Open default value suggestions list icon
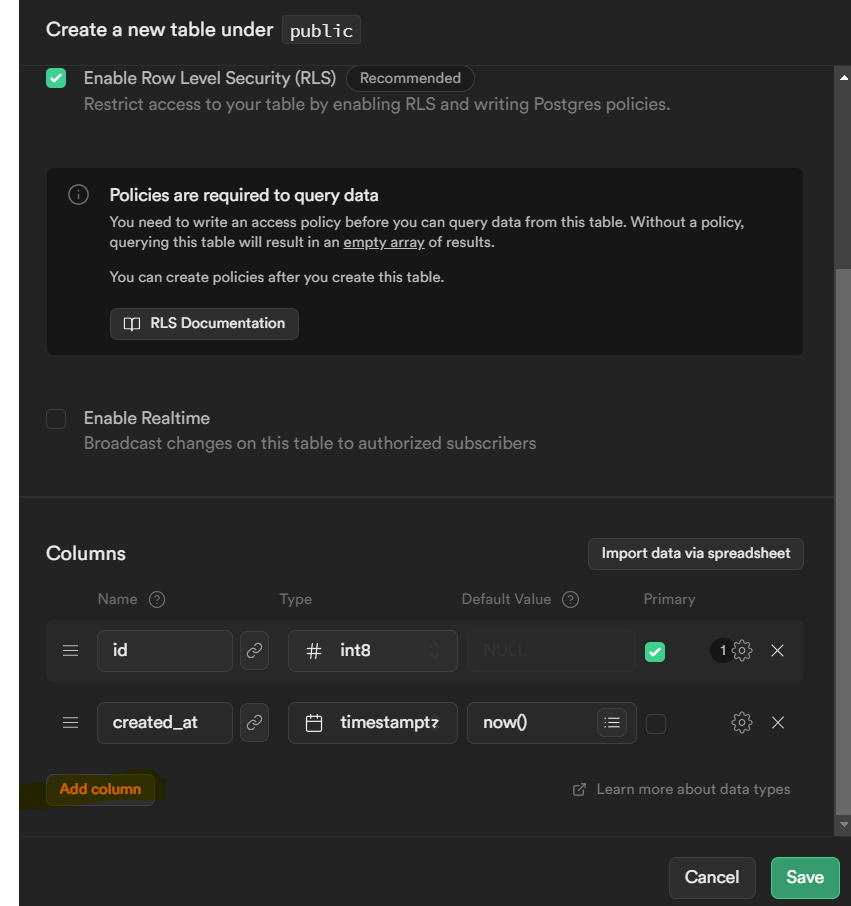The image size is (851, 906). [x=612, y=723]
